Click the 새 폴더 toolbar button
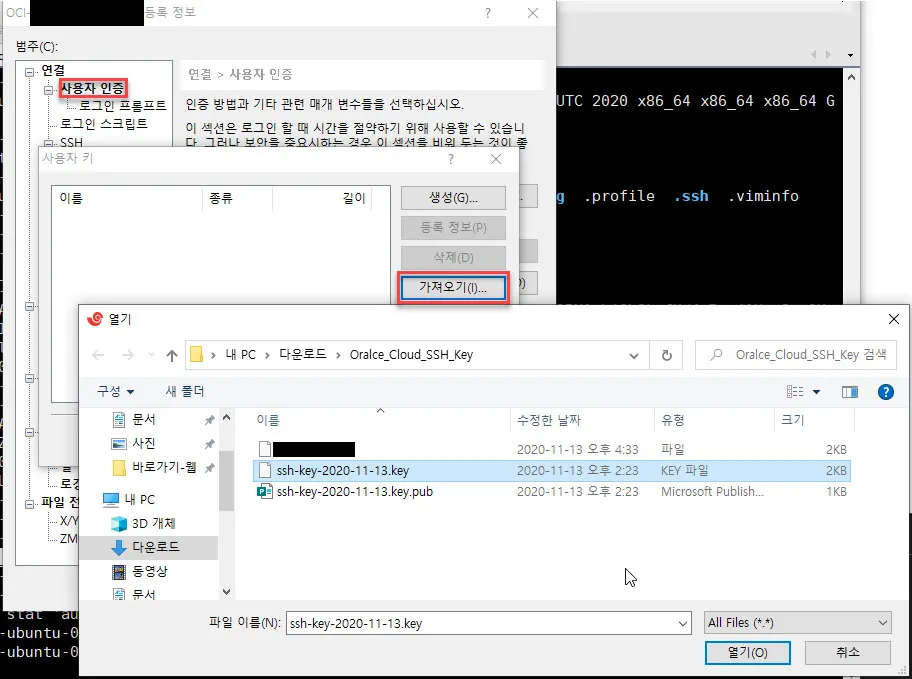912x679 pixels. pyautogui.click(x=185, y=392)
